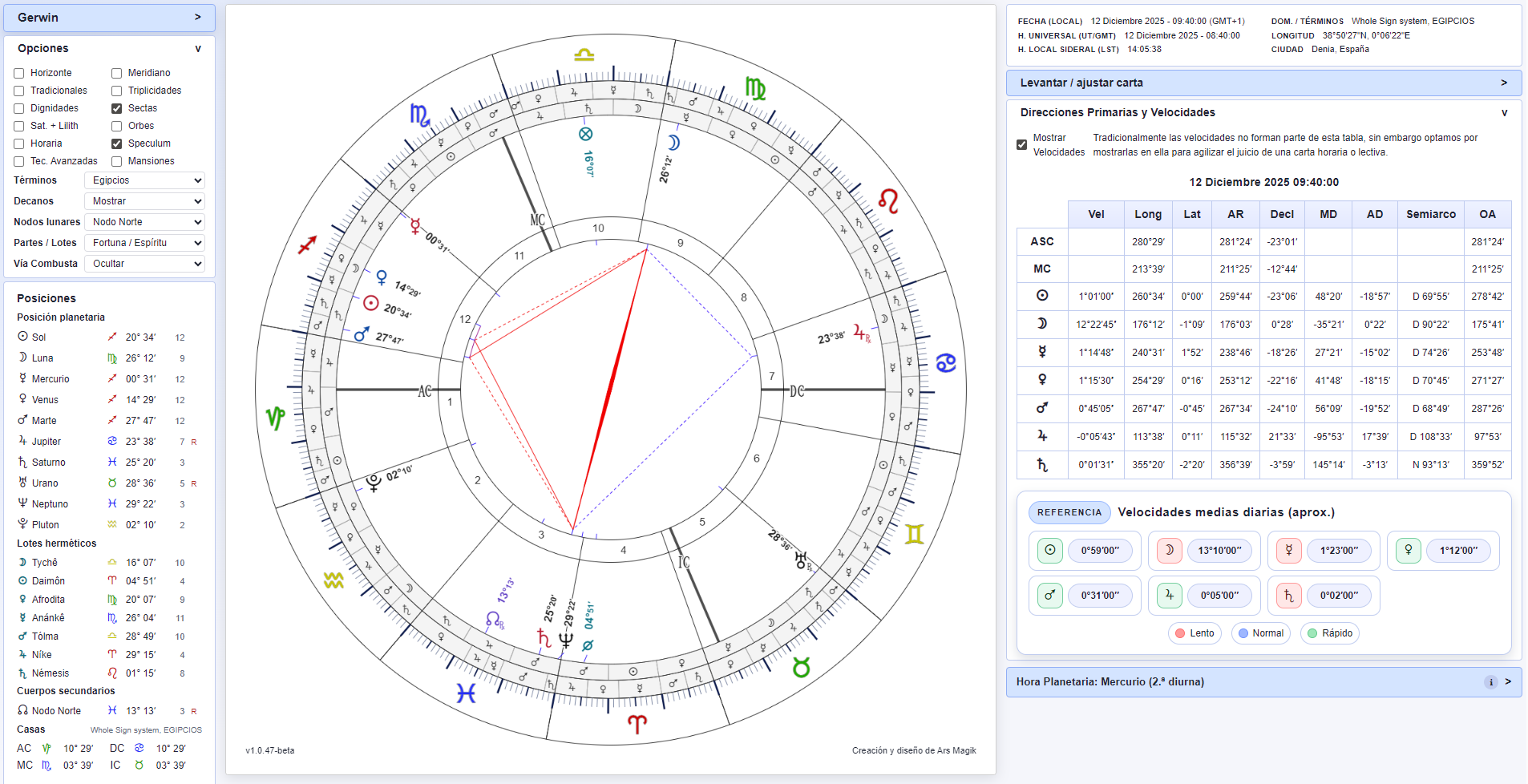Select the Cancer zodiac glyph
The width and height of the screenshot is (1528, 784).
[x=946, y=363]
